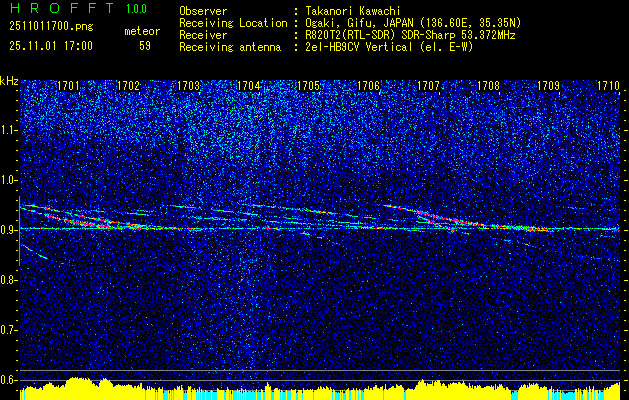Click the Receiver line with 53.372MHz
The height and width of the screenshot is (400, 629).
pos(347,35)
